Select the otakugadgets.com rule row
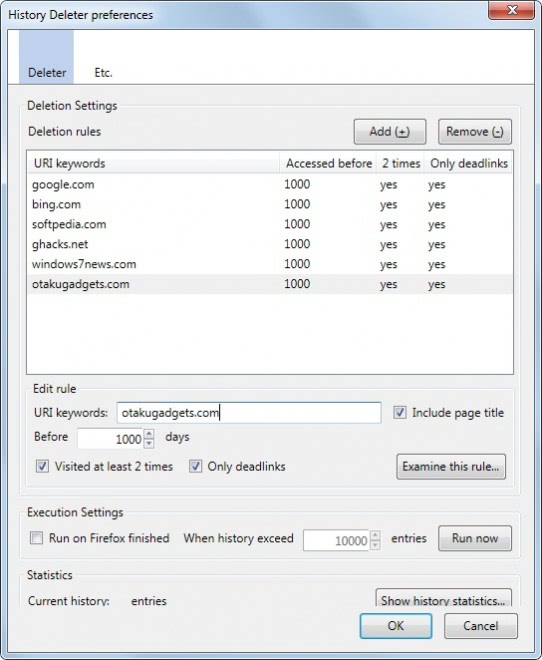Viewport: 542px width, 660px height. 270,284
